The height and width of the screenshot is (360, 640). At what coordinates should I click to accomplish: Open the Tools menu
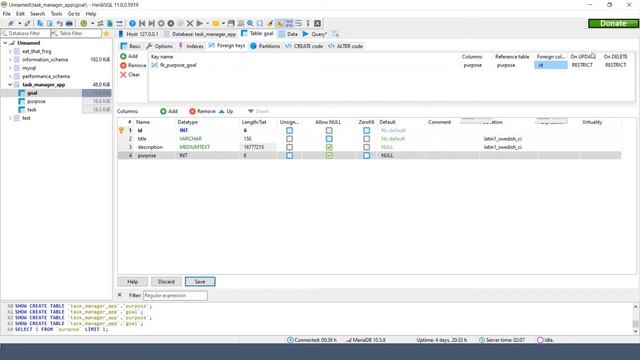click(56, 13)
